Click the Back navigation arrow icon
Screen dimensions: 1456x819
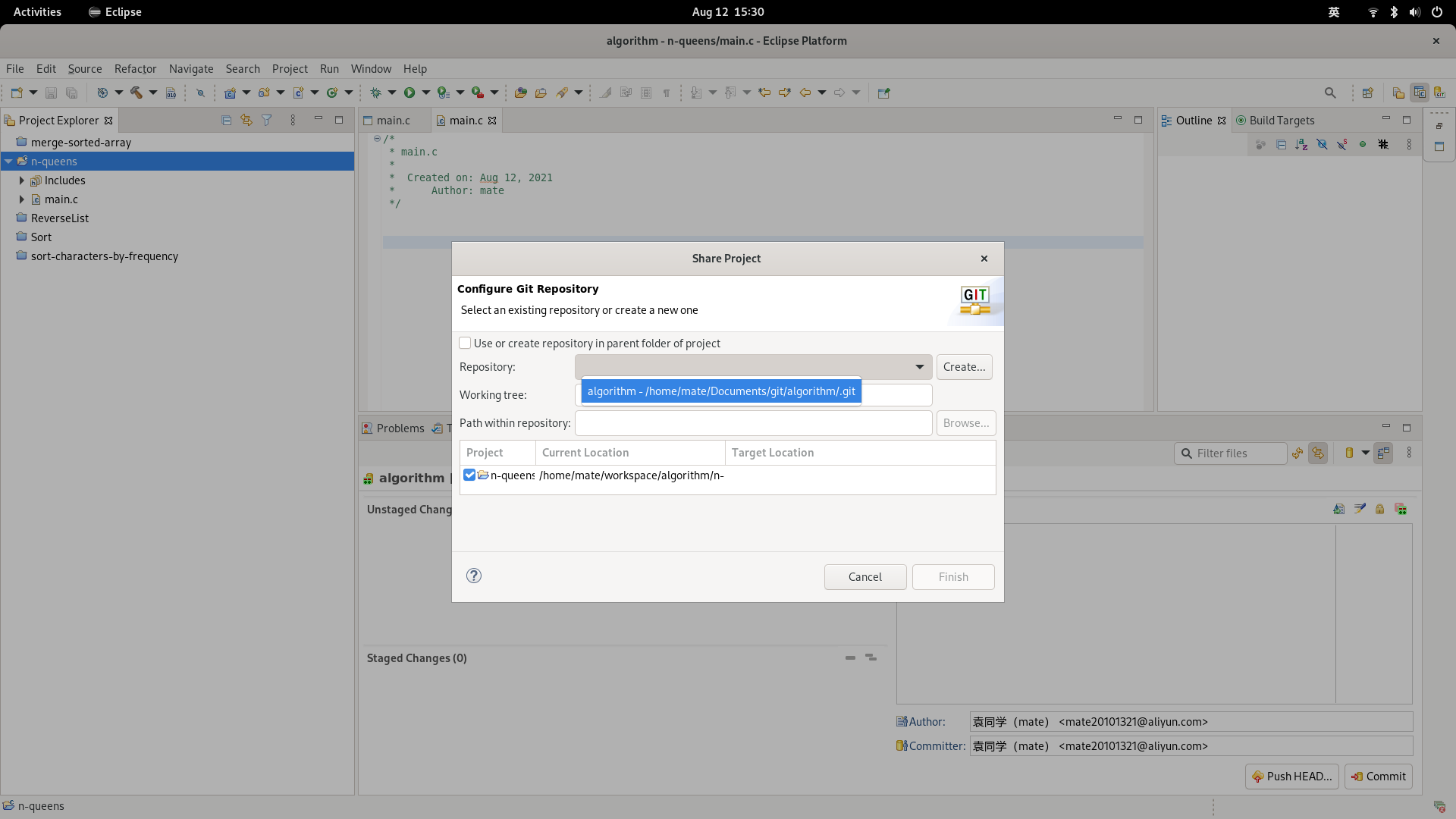(x=805, y=93)
